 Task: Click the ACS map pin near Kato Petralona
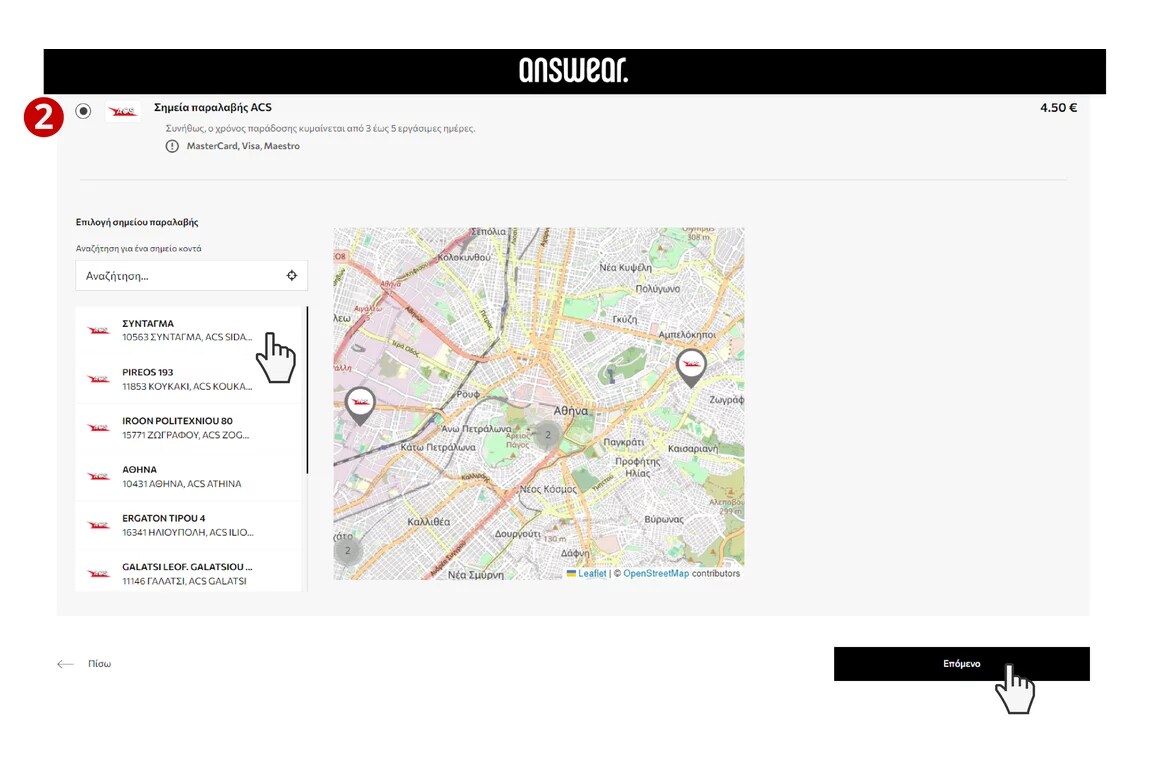coord(360,404)
